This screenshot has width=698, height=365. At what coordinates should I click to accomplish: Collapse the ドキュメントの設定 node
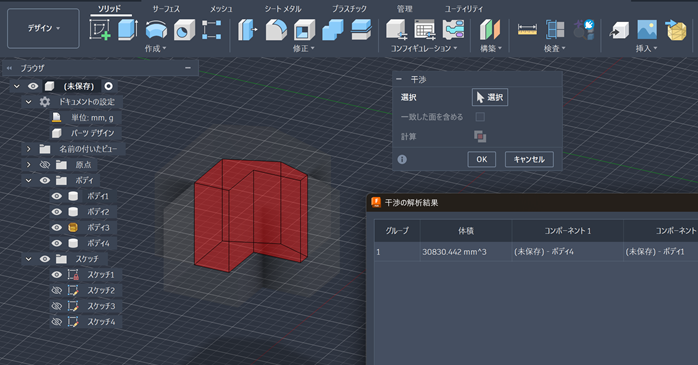[x=28, y=102]
